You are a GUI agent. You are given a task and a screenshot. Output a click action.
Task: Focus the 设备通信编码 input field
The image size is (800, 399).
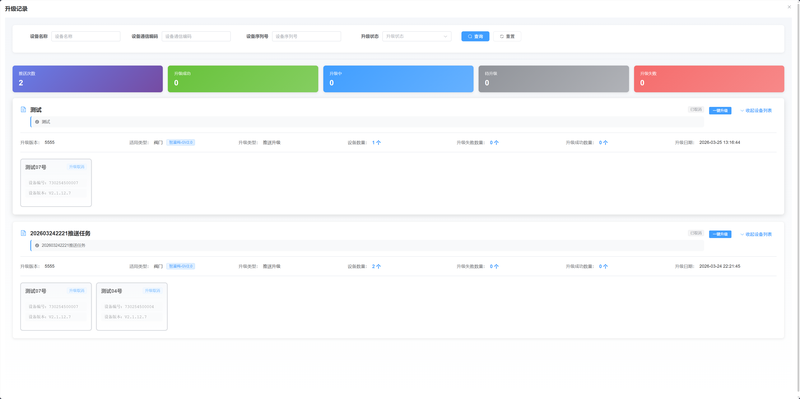pyautogui.click(x=196, y=36)
